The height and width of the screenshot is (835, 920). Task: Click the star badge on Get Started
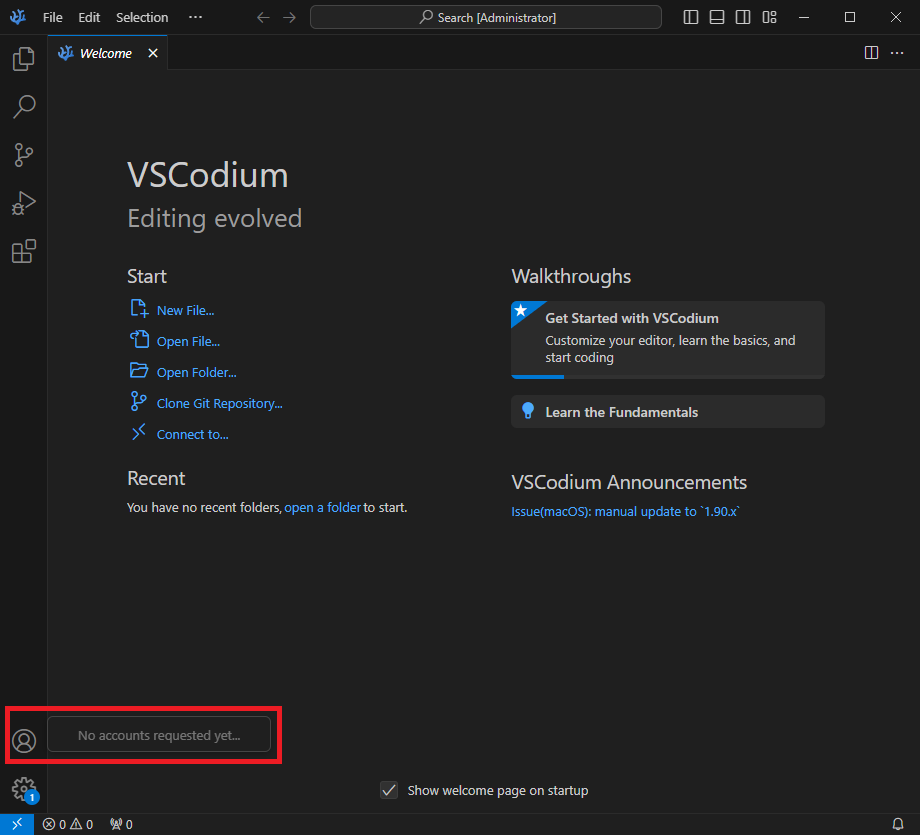(521, 310)
